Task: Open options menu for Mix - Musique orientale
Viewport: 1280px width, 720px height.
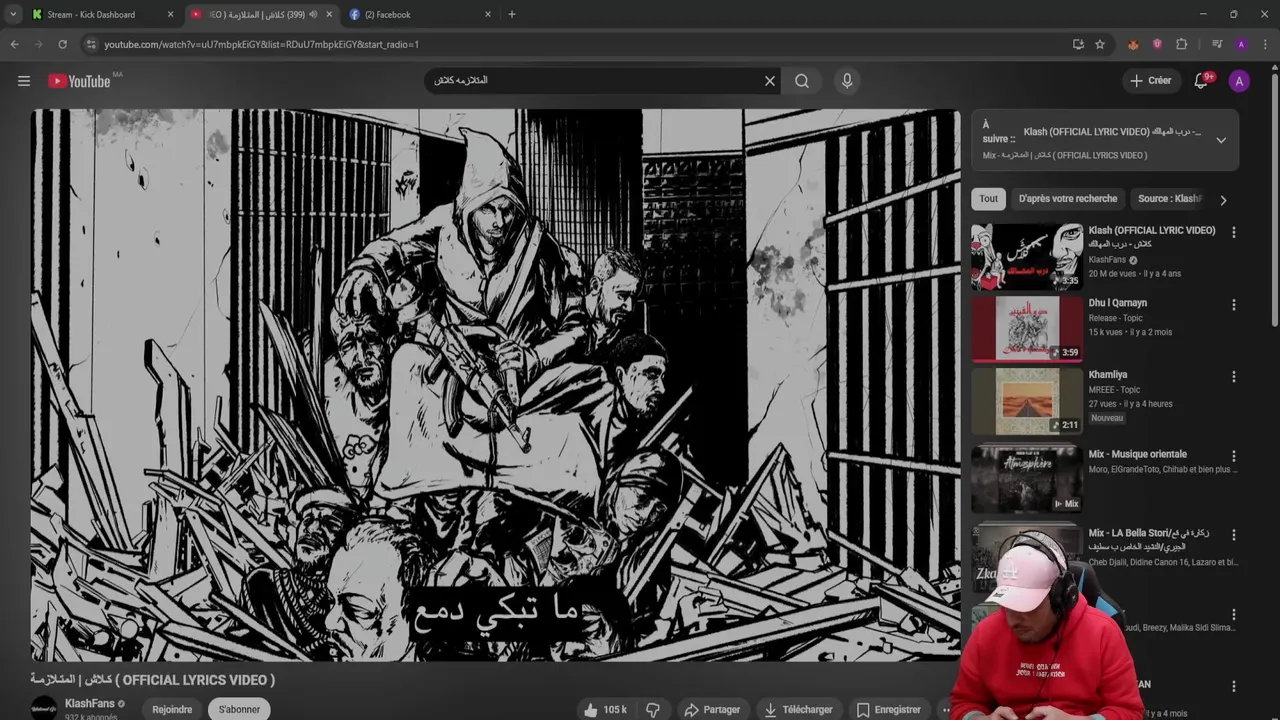Action: click(1234, 456)
